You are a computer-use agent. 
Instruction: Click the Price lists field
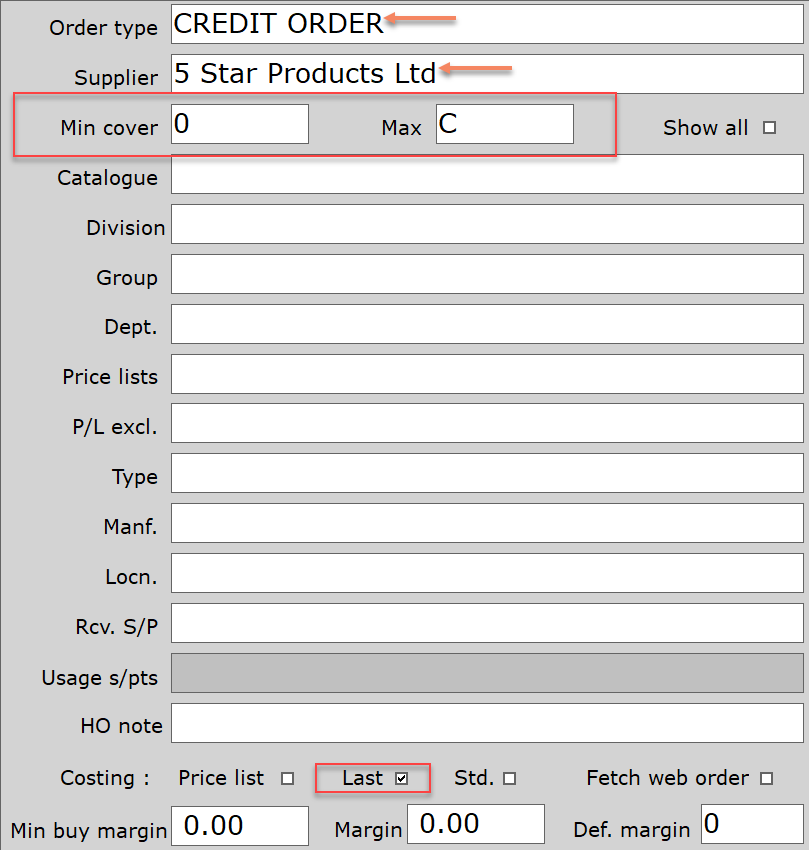coord(487,374)
